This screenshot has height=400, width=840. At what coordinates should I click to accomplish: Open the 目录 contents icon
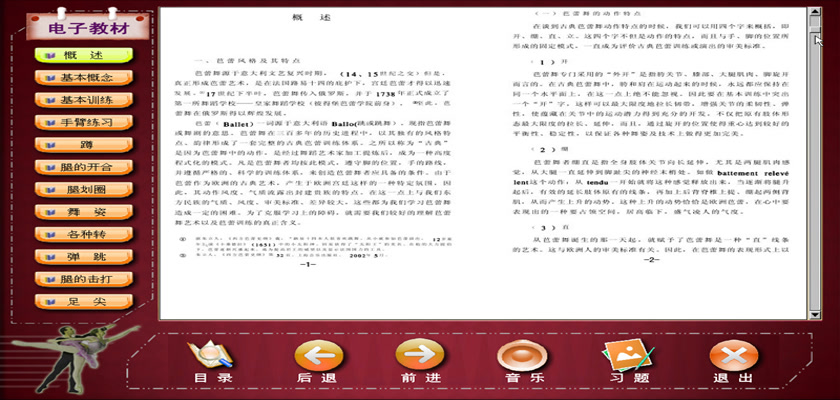211,355
